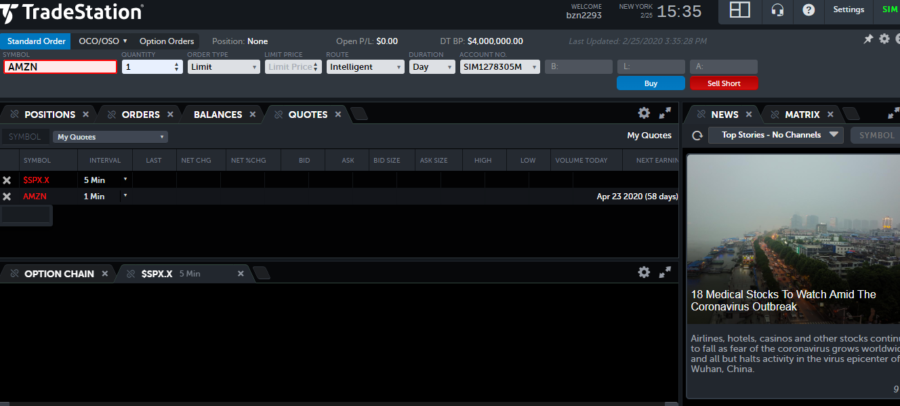Switch to the Positions tab

tap(50, 114)
